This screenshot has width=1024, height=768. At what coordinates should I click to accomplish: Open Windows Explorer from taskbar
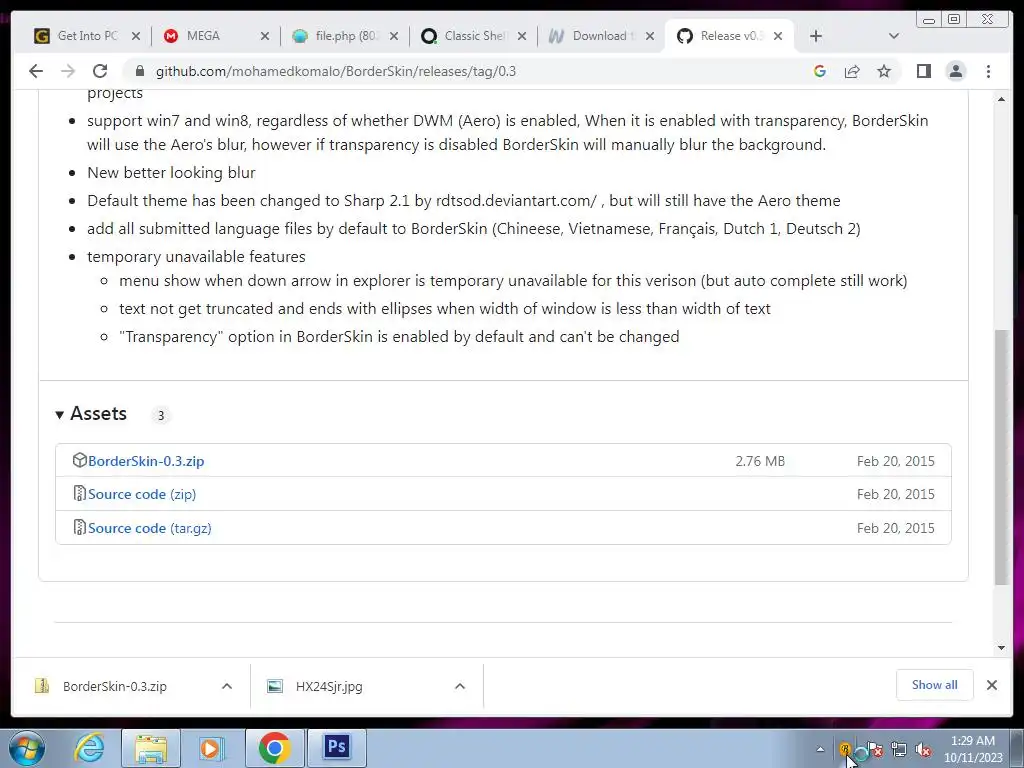(x=151, y=748)
